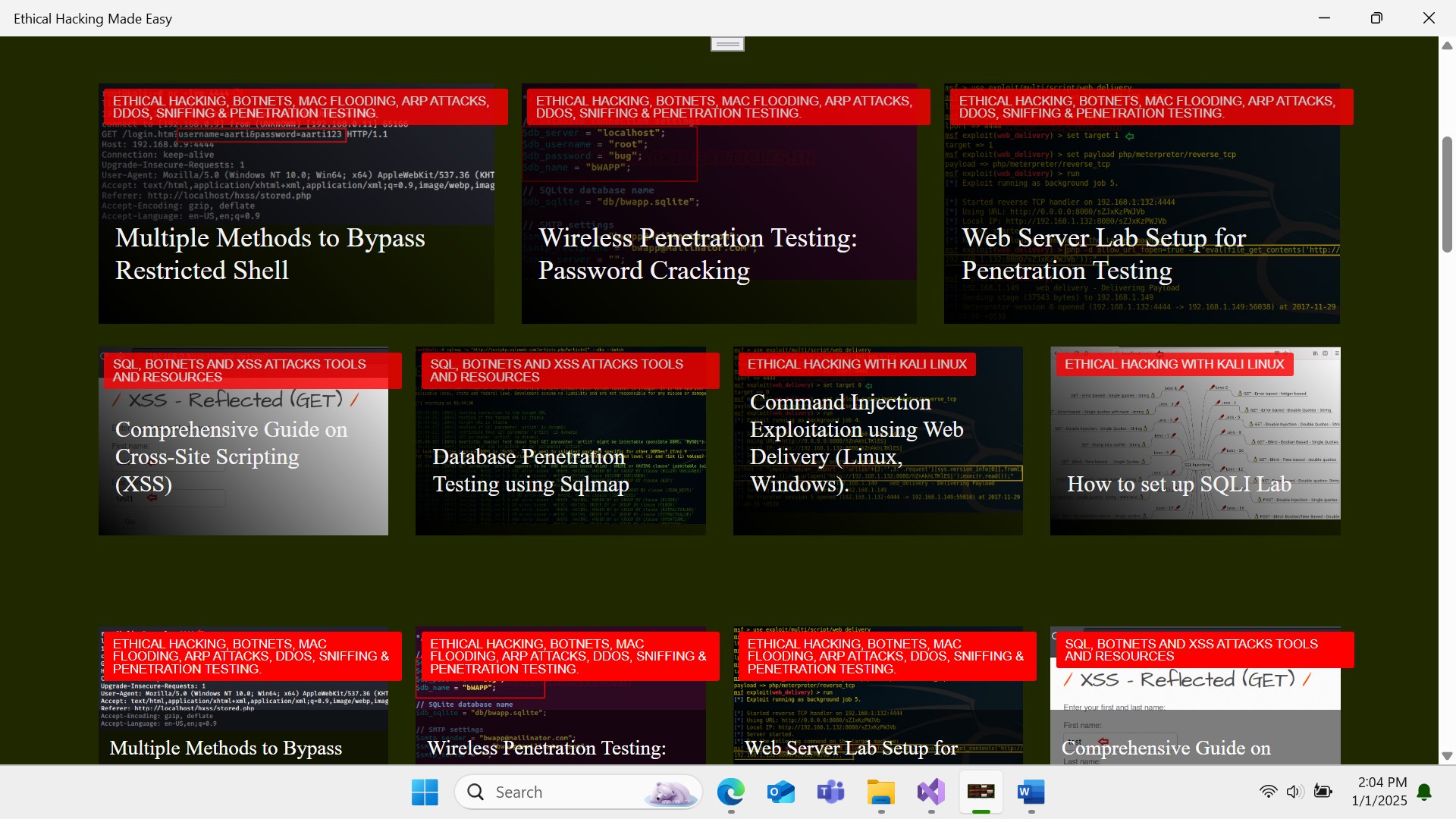Open Wireless Penetration Testing: Password Cracking tile
This screenshot has width=1456, height=819.
pos(719,254)
